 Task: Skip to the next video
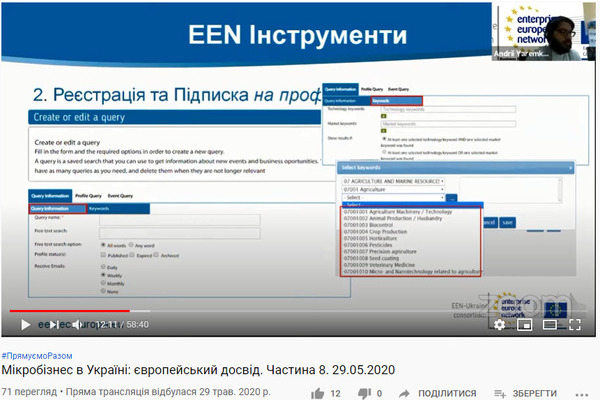54,325
